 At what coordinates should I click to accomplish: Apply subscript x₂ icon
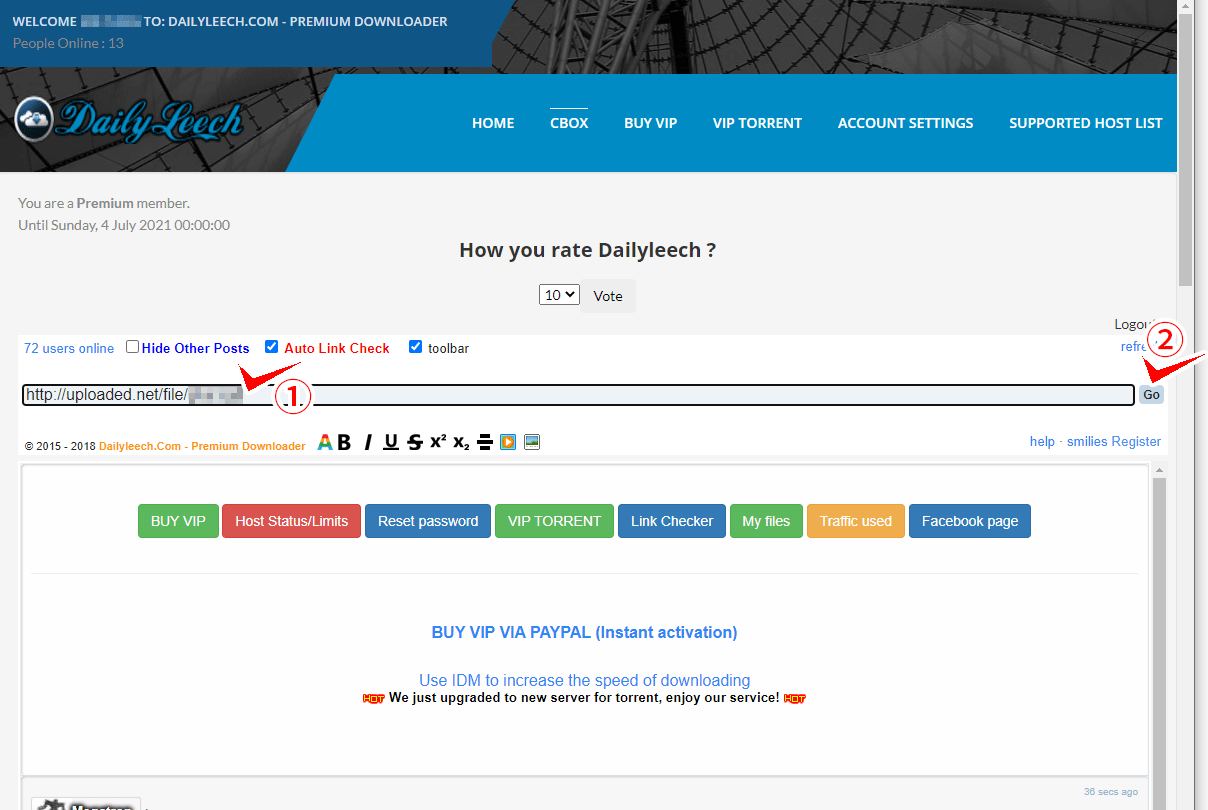(461, 442)
